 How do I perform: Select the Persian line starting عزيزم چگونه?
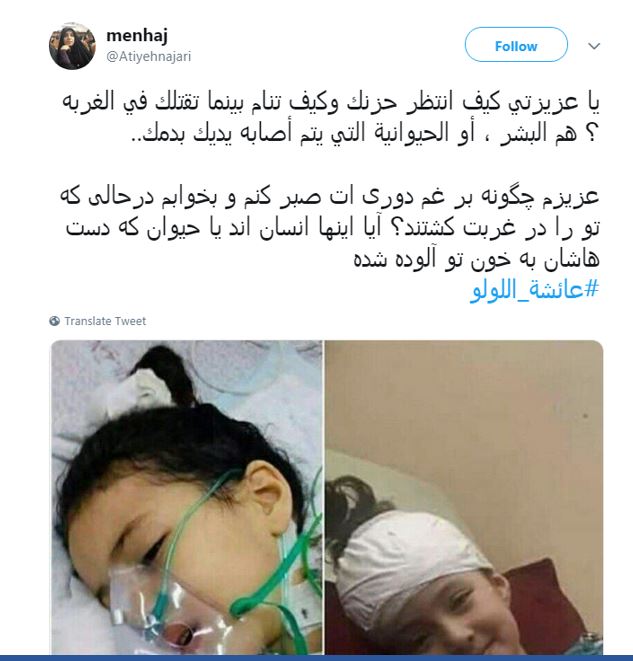coord(330,197)
